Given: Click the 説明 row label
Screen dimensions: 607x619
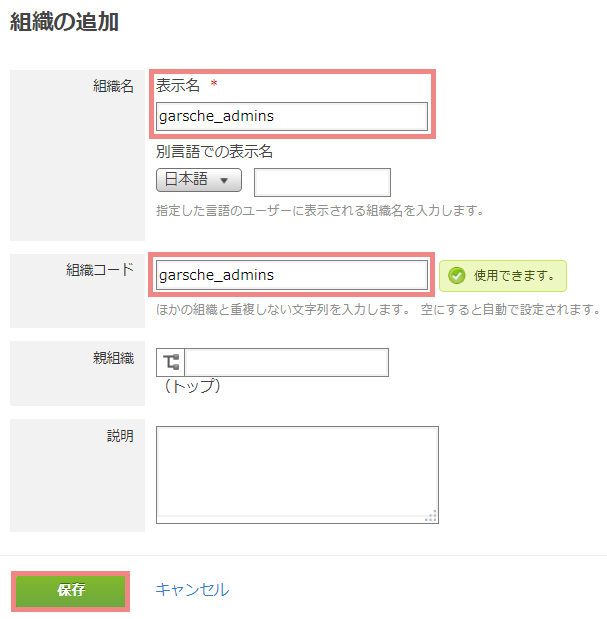Looking at the screenshot, I should click(x=120, y=436).
